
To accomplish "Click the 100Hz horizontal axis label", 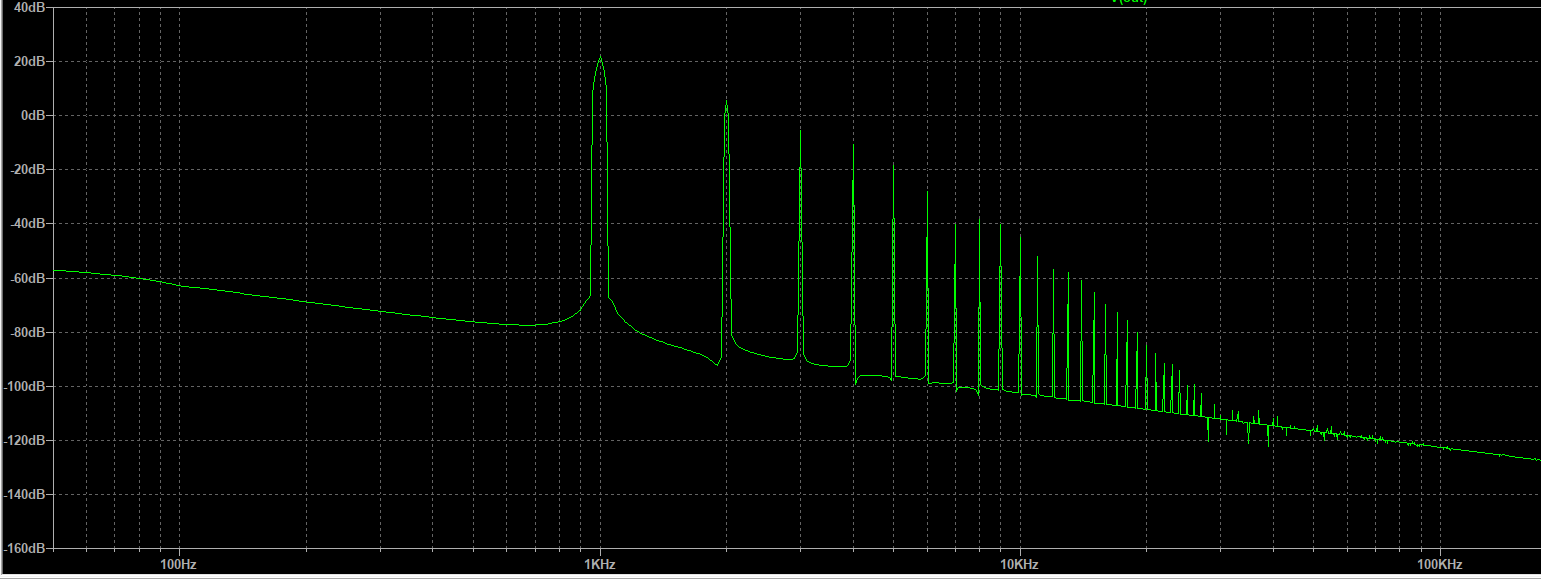I will pos(178,564).
